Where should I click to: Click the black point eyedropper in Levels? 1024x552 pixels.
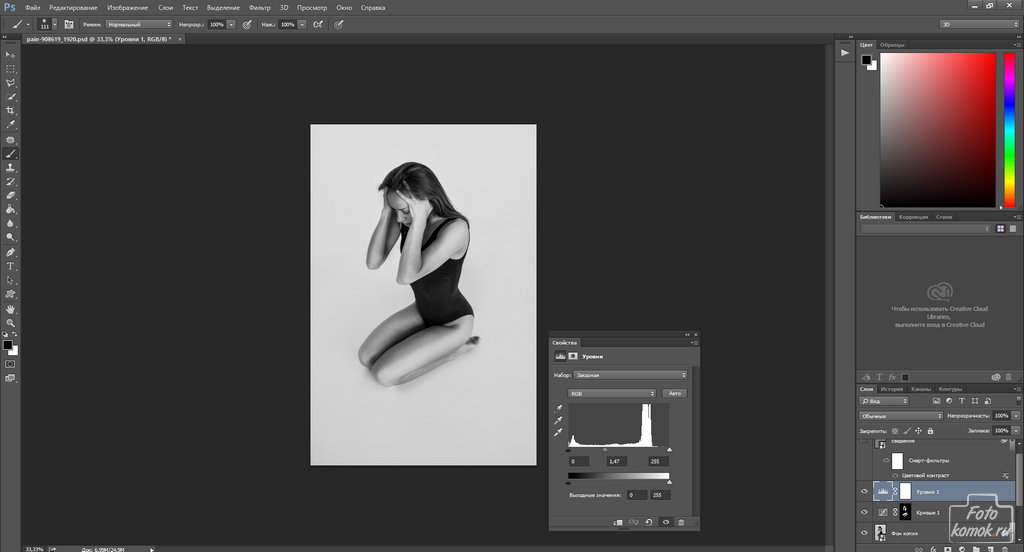[559, 408]
